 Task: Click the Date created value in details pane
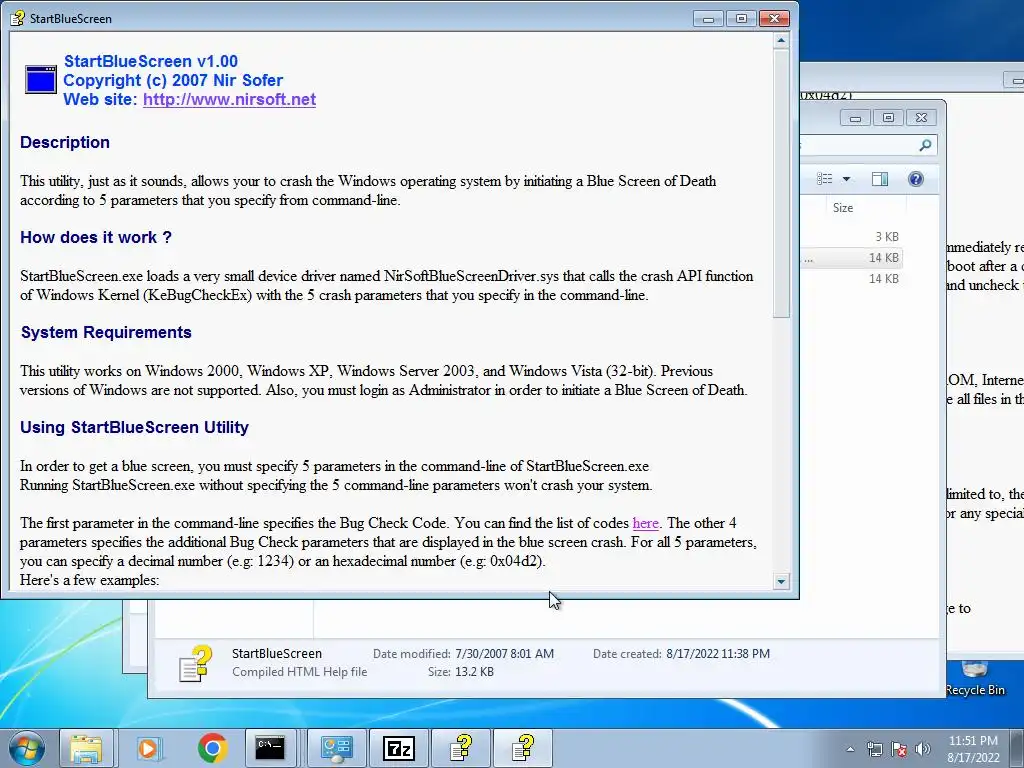click(718, 653)
